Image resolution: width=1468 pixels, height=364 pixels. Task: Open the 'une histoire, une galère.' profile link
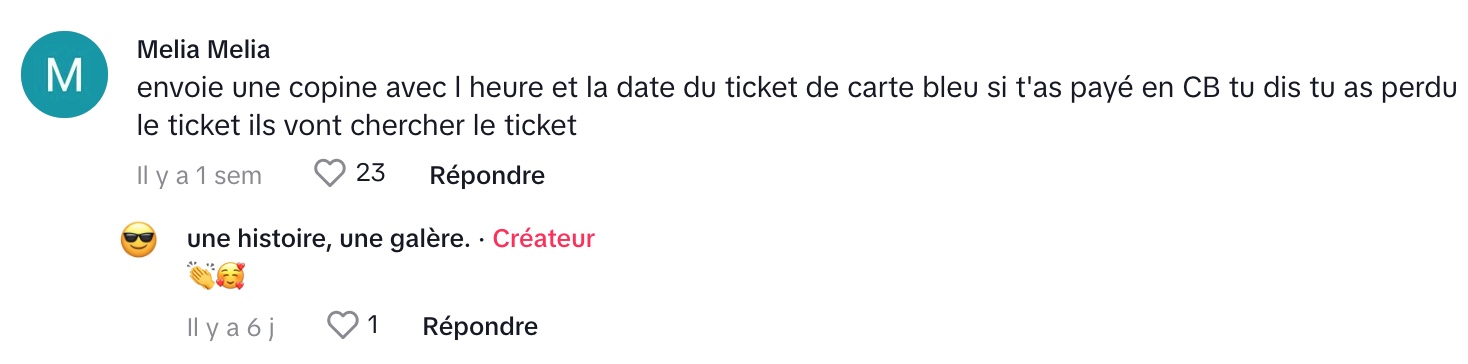tap(328, 238)
